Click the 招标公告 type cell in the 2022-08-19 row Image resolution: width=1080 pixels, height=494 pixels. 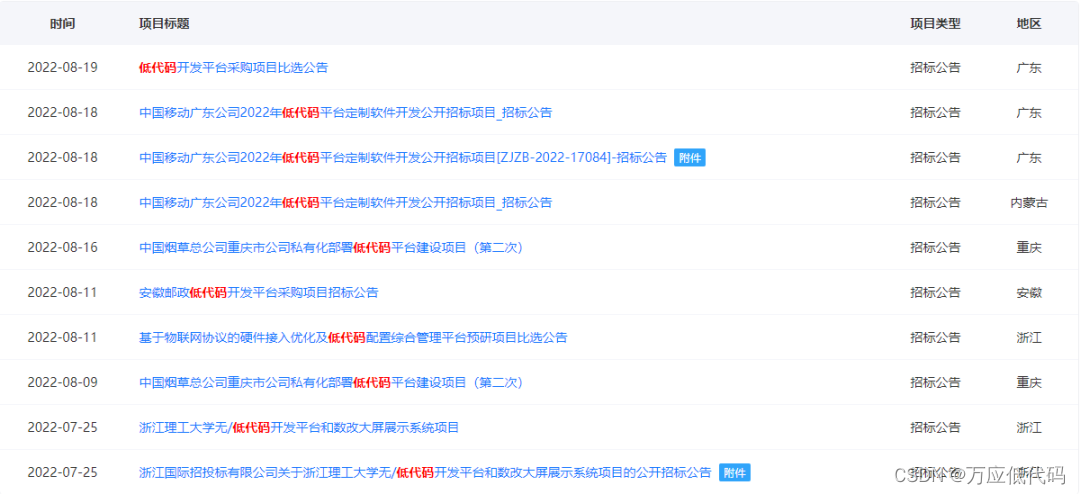tap(935, 68)
